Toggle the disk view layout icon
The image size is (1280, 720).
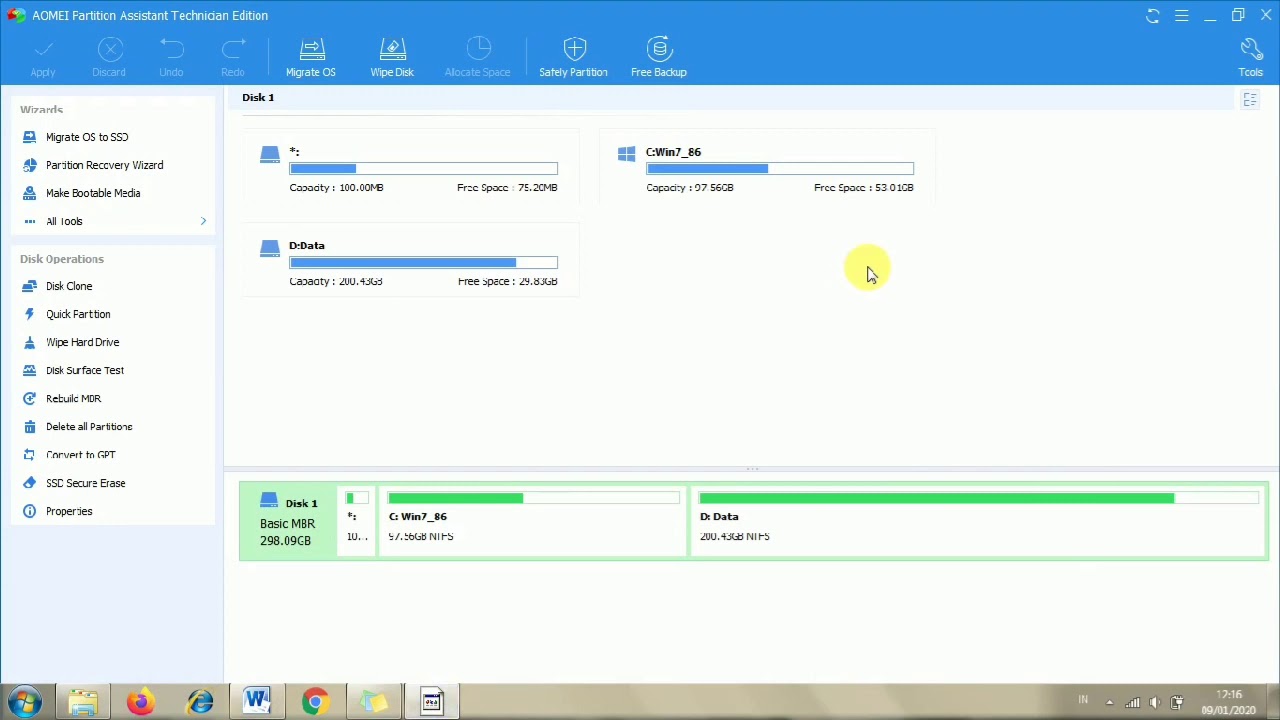tap(1250, 99)
